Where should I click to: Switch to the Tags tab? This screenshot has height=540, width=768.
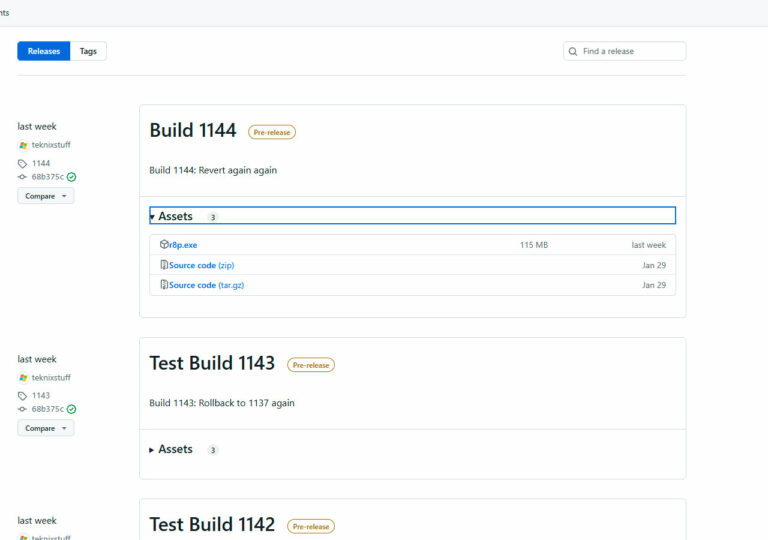pyautogui.click(x=88, y=51)
